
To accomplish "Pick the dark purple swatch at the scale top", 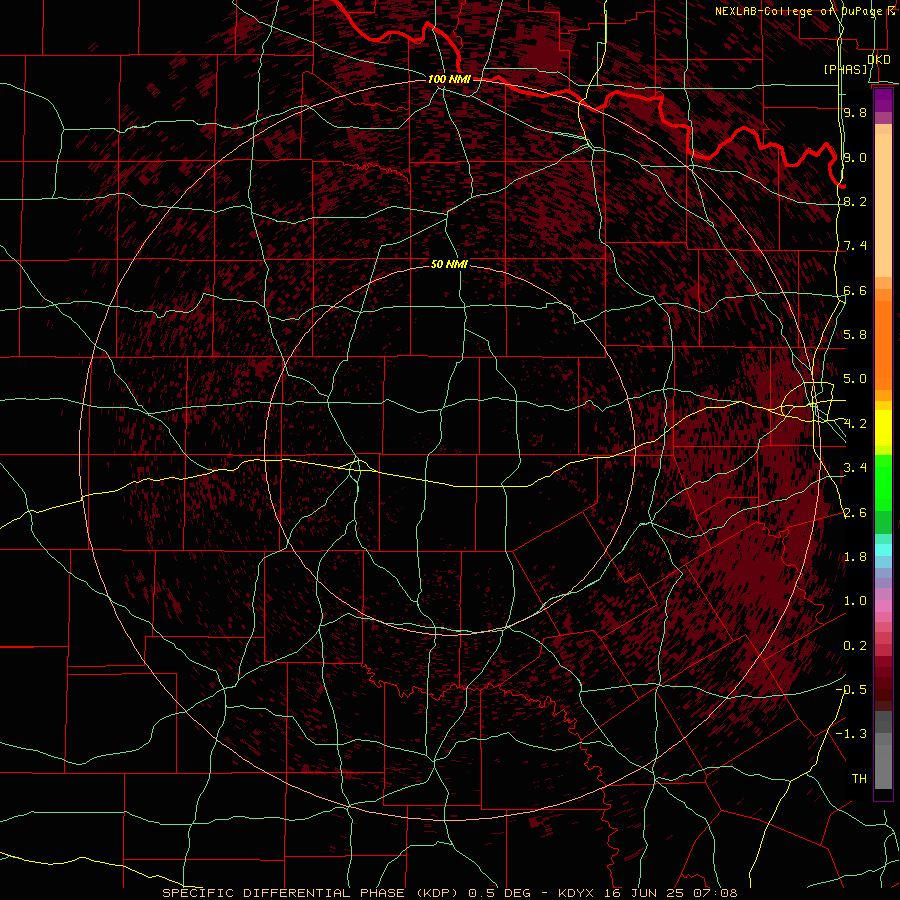I will click(x=883, y=98).
